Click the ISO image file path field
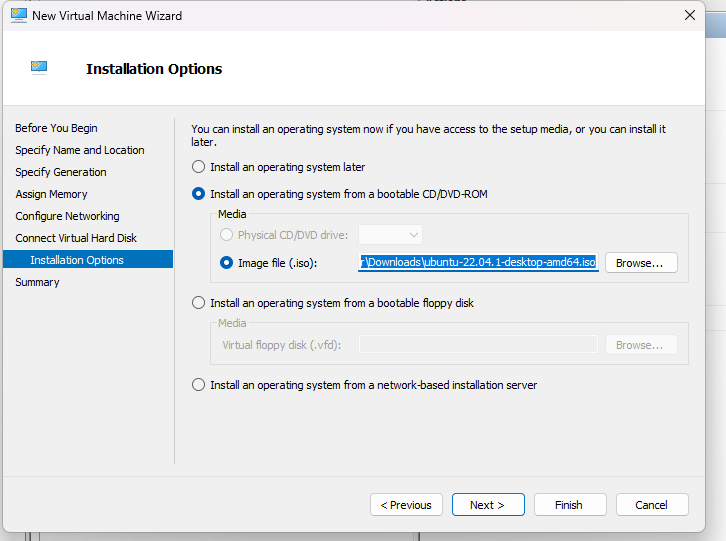Screen dimensions: 726x541 pos(479,263)
